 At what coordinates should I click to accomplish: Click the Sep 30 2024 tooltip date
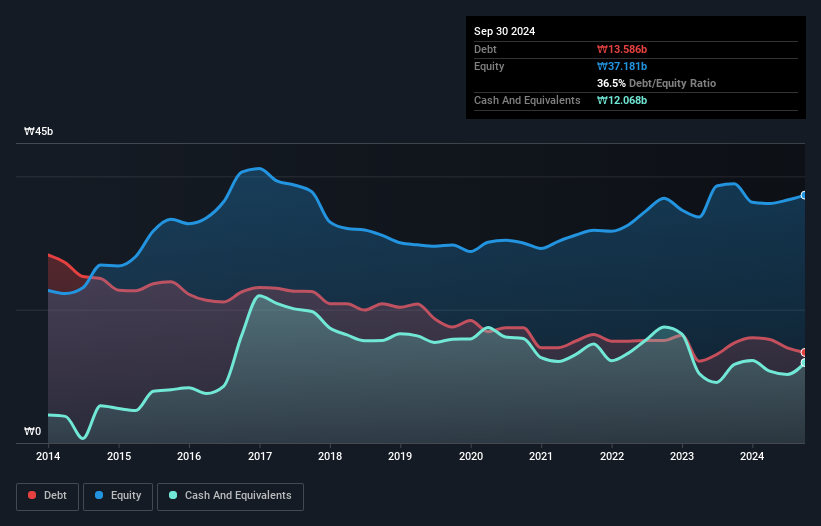coord(504,31)
